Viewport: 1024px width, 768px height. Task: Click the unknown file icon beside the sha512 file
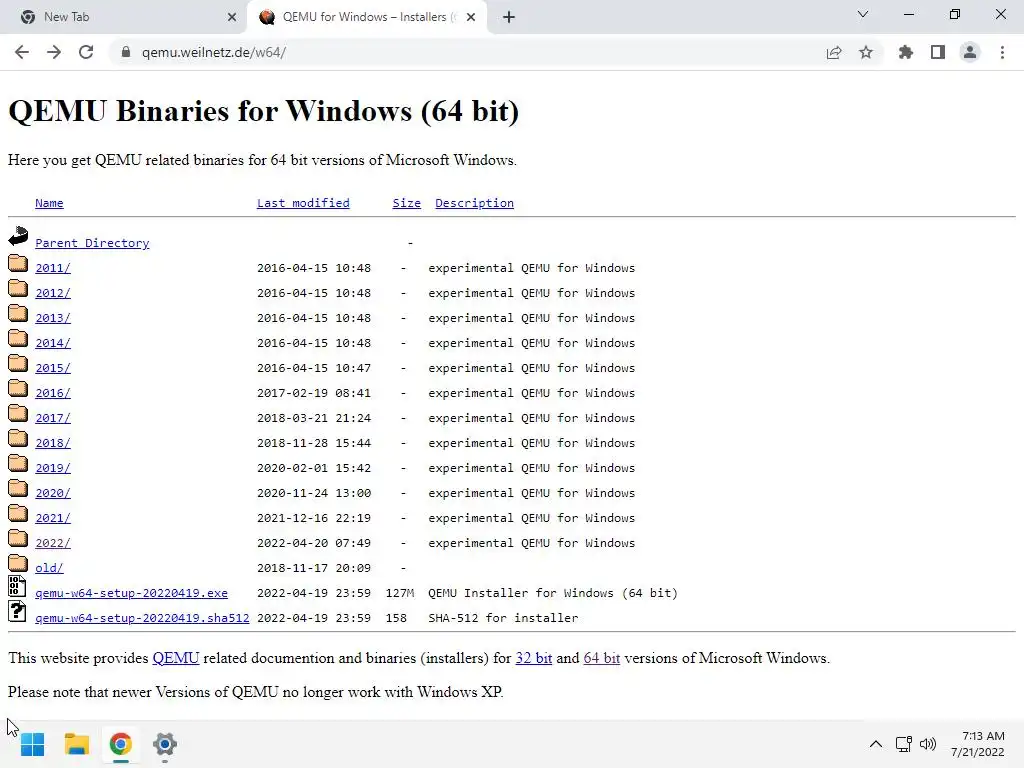(x=18, y=611)
